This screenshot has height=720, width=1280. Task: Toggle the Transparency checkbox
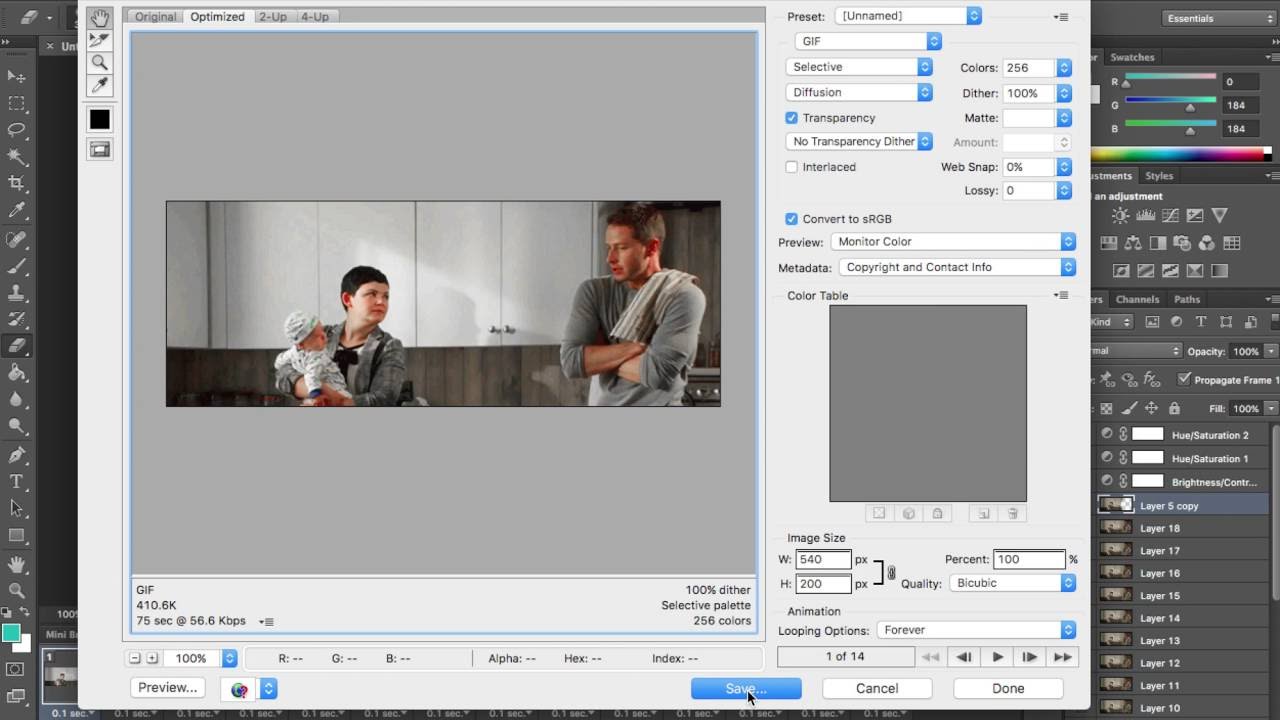click(791, 118)
